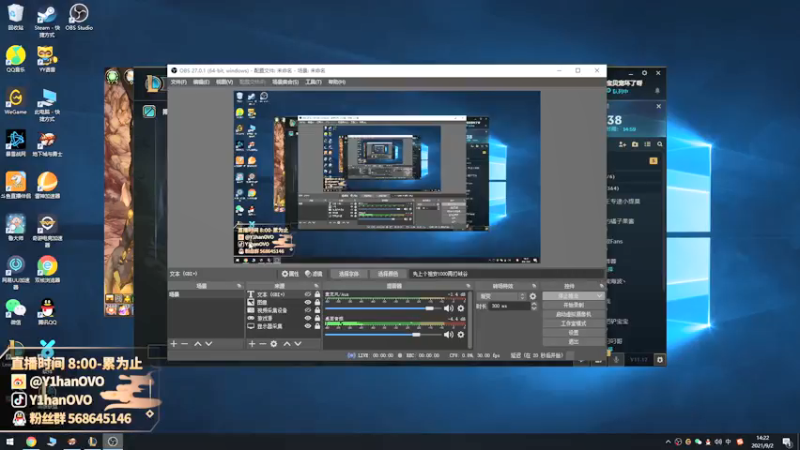Screen dimensions: 800x450
Task: Open the Google Chrome-style dual-core browser icon
Action: tap(47, 269)
